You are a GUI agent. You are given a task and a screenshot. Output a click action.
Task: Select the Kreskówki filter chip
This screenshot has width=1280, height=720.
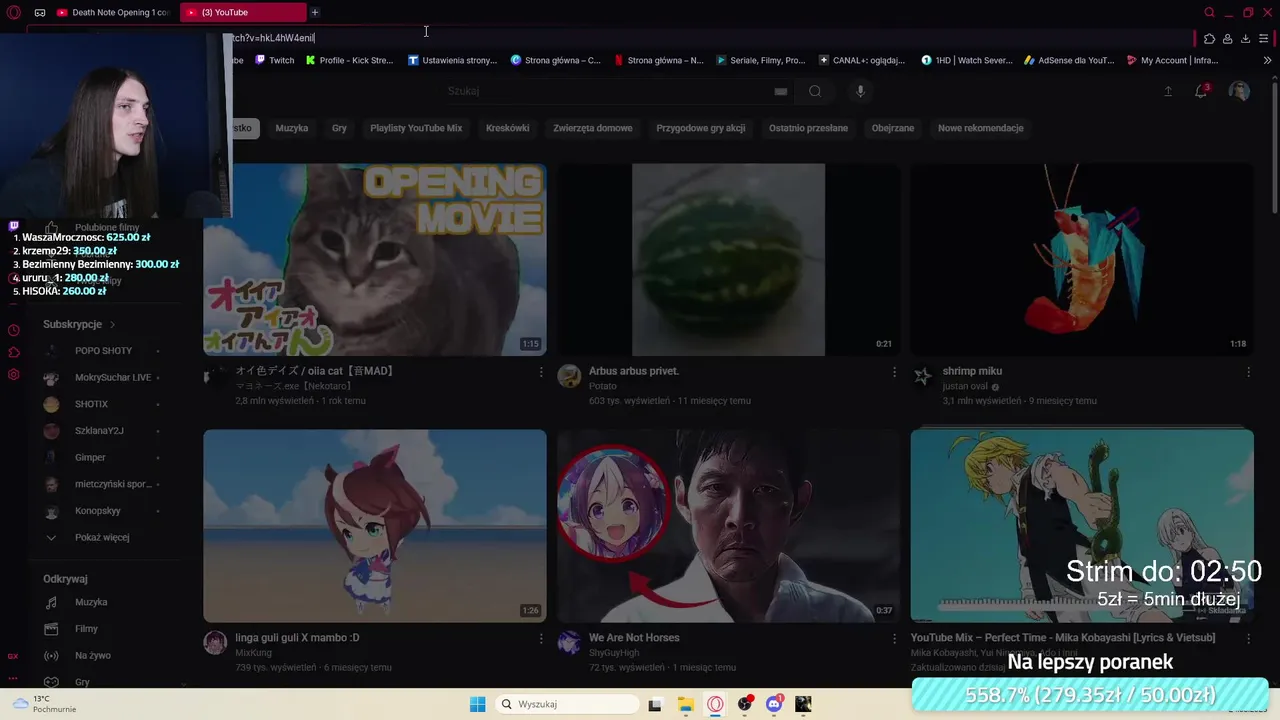[507, 128]
